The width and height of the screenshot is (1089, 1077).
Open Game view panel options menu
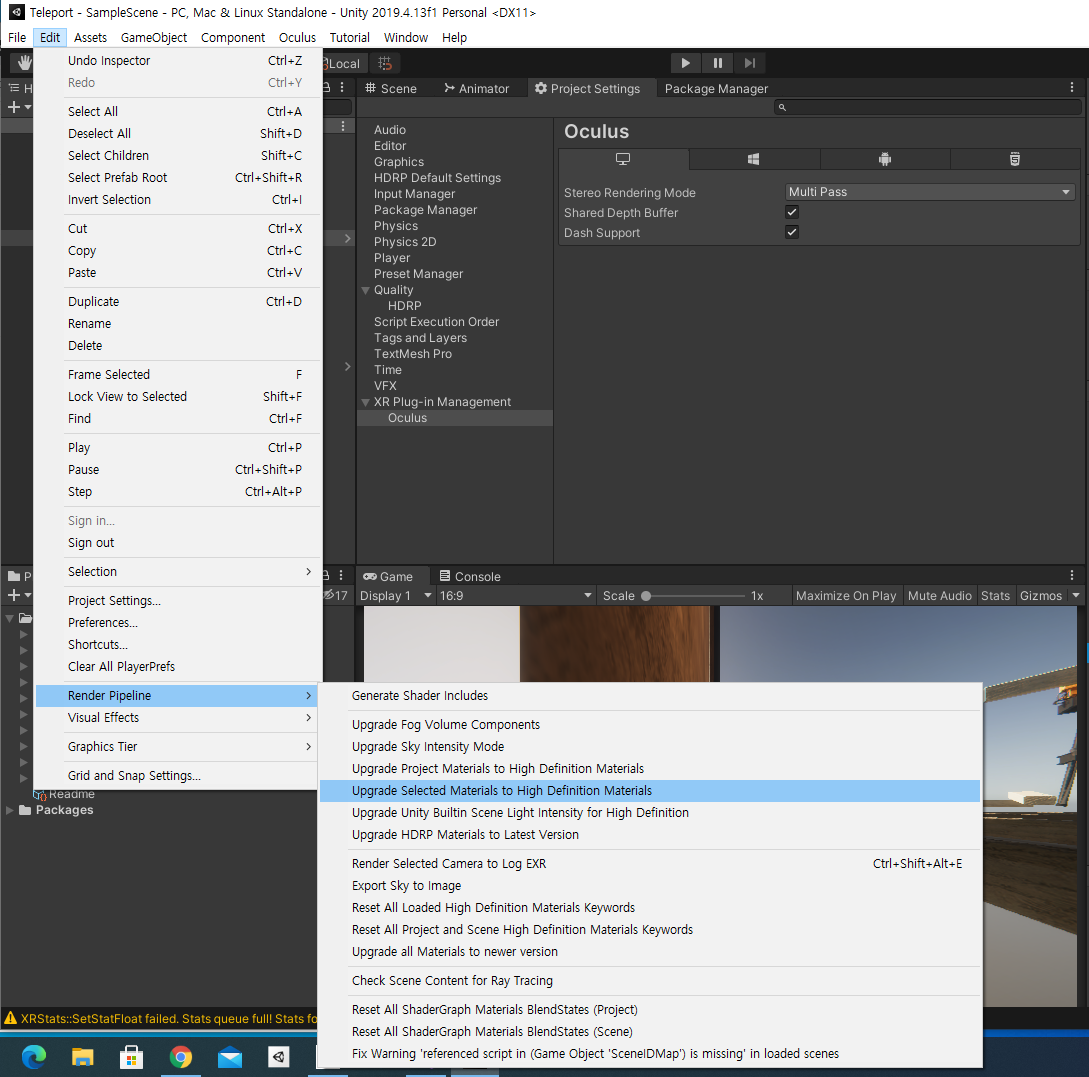click(x=1072, y=575)
